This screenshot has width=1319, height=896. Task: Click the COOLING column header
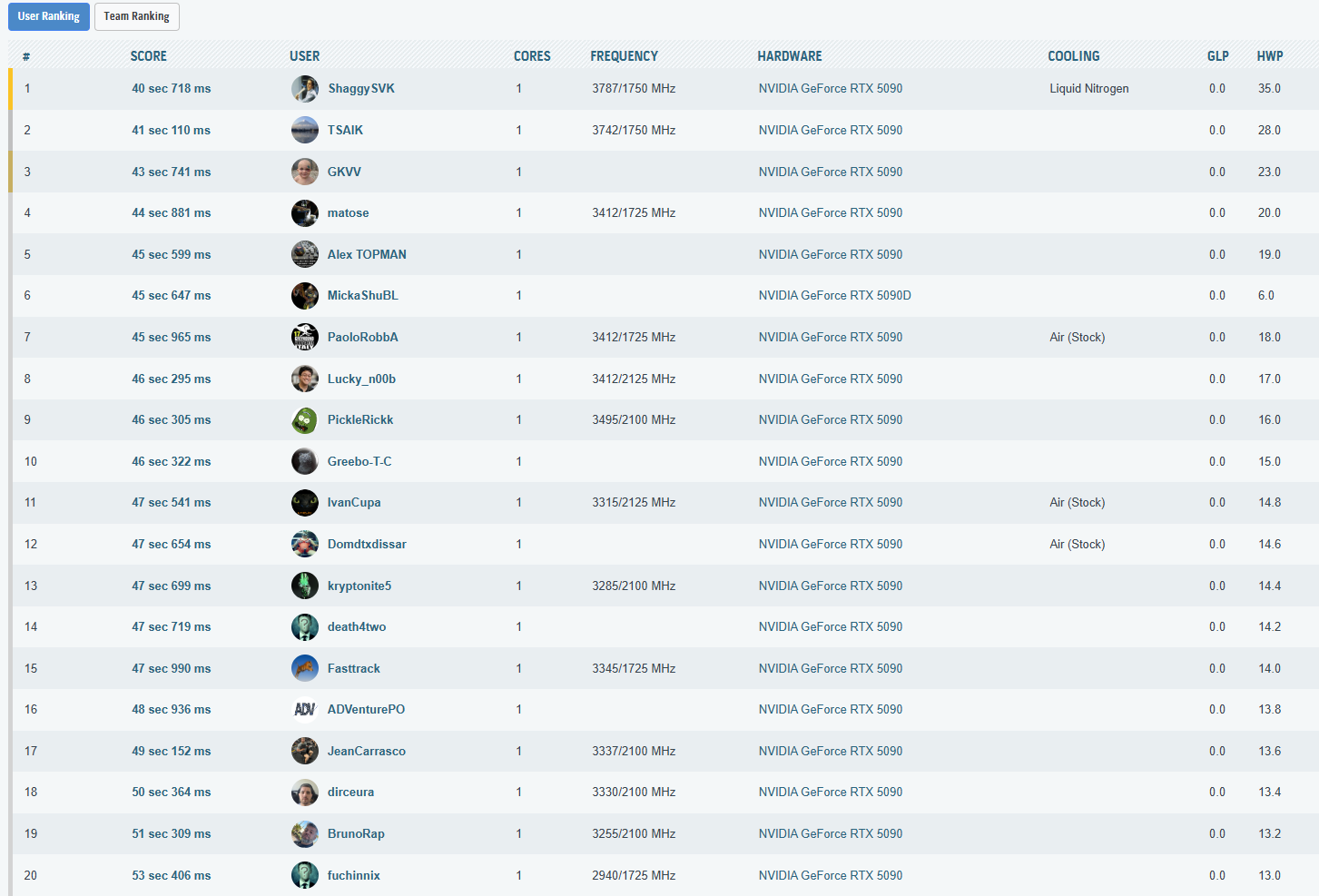coord(1073,56)
